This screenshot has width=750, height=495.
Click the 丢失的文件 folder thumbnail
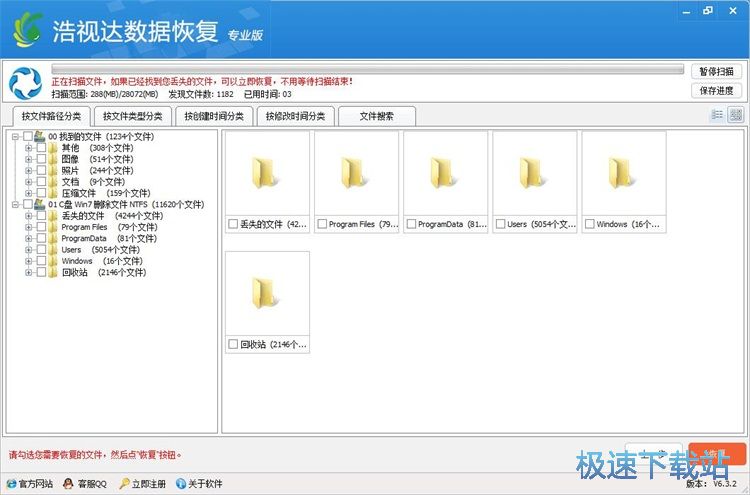[x=267, y=174]
